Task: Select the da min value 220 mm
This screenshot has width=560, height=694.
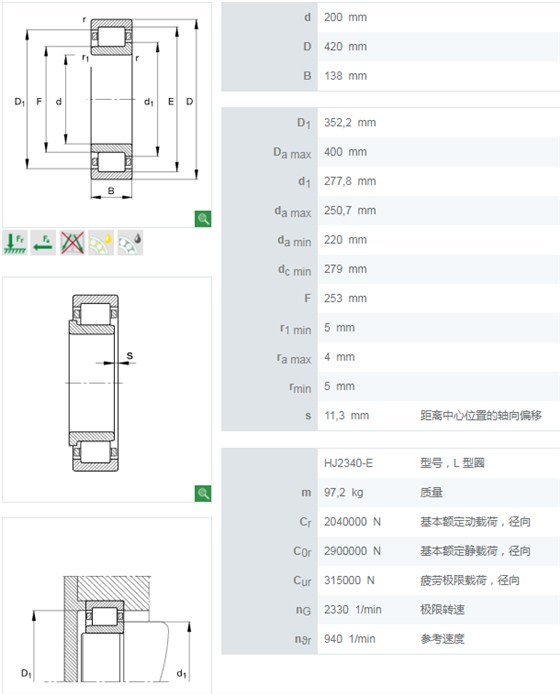Action: point(345,239)
